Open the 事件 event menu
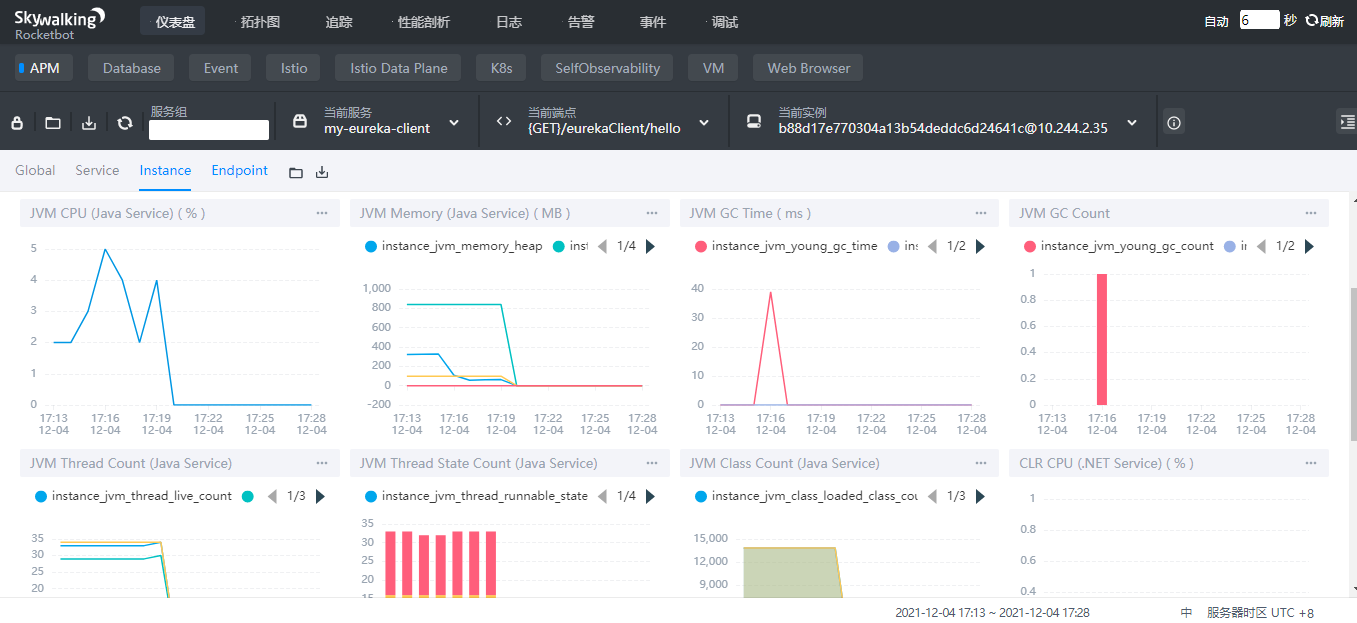The height and width of the screenshot is (623, 1357). click(x=653, y=22)
